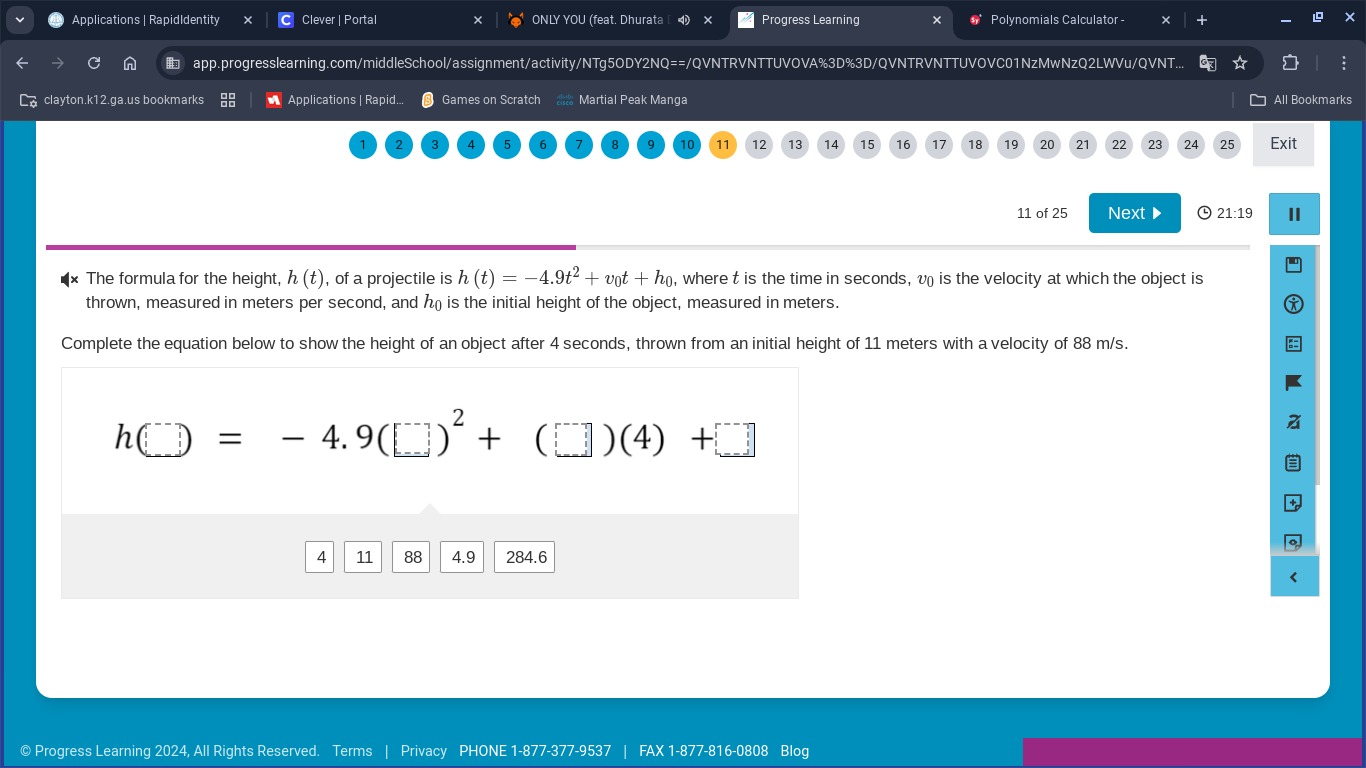The image size is (1366, 768).
Task: Open the Chrome three-dot menu
Action: point(1344,63)
